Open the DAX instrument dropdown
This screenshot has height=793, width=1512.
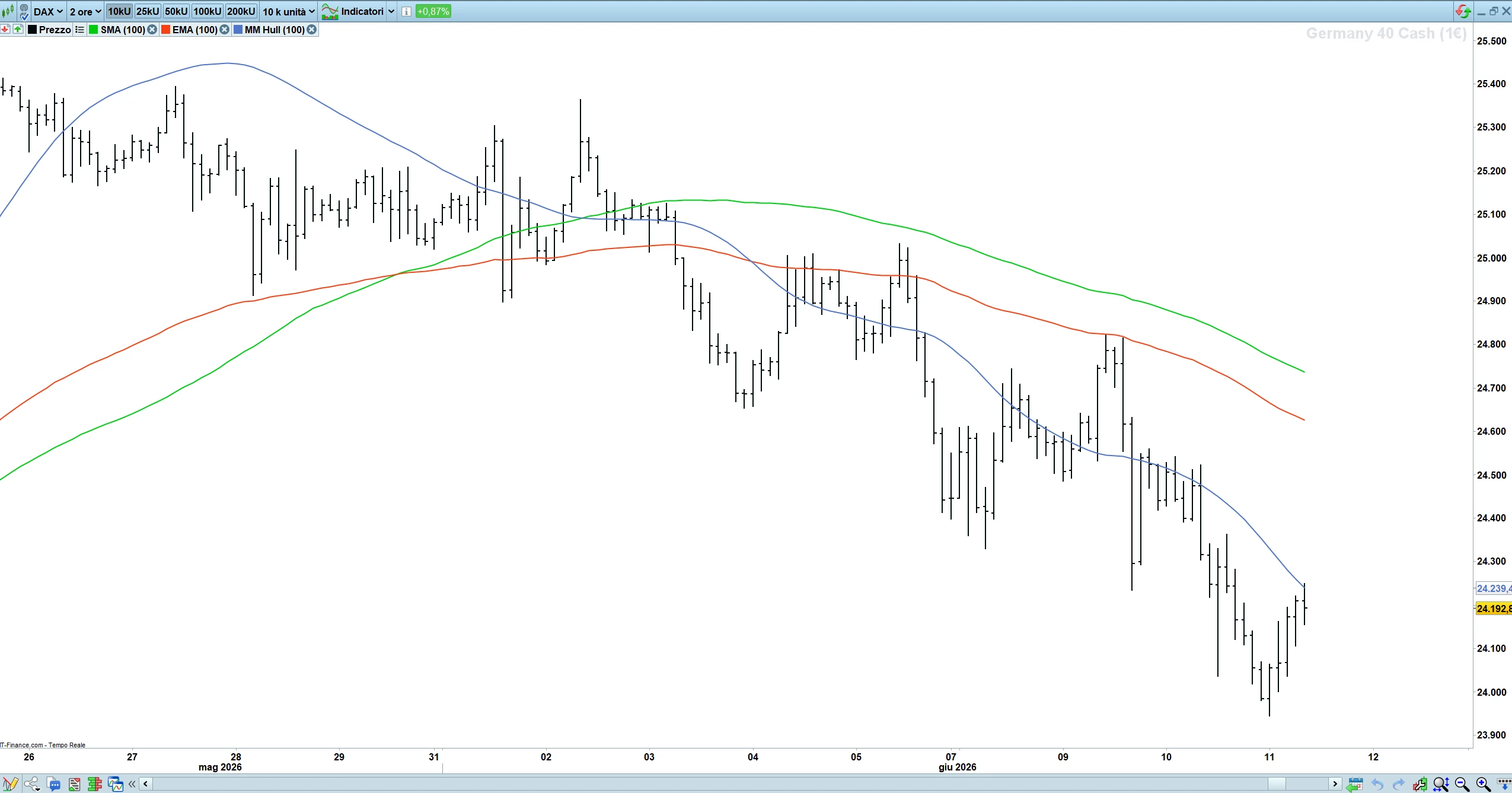coord(48,11)
